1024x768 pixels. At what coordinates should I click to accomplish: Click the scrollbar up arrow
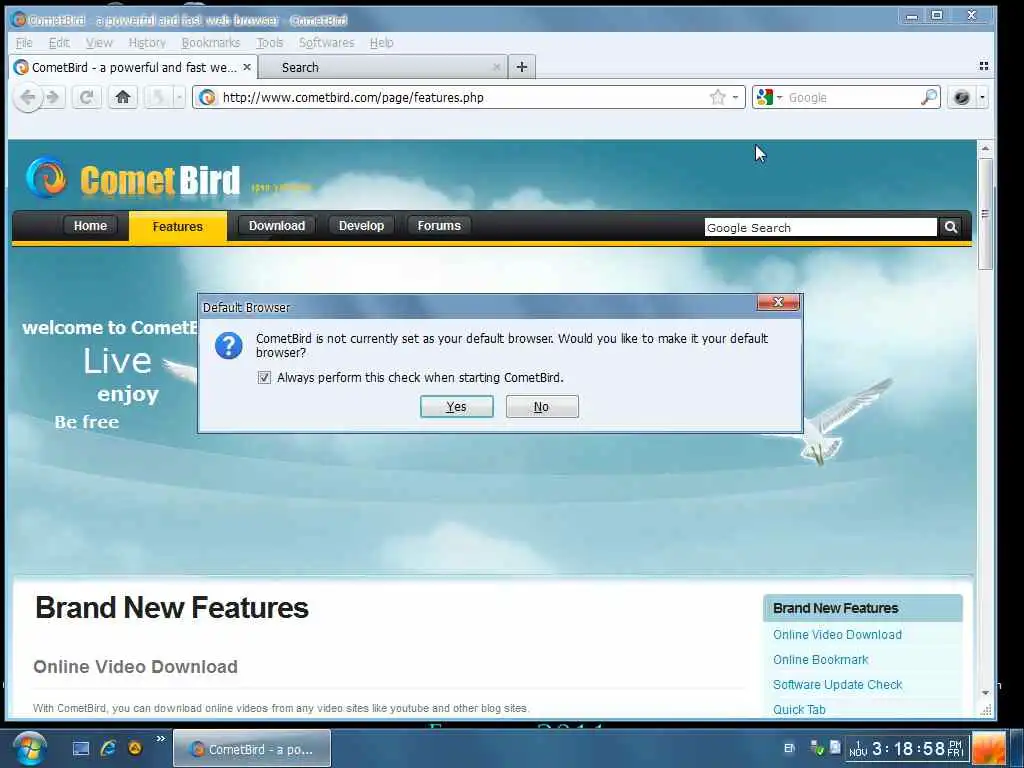[x=985, y=149]
